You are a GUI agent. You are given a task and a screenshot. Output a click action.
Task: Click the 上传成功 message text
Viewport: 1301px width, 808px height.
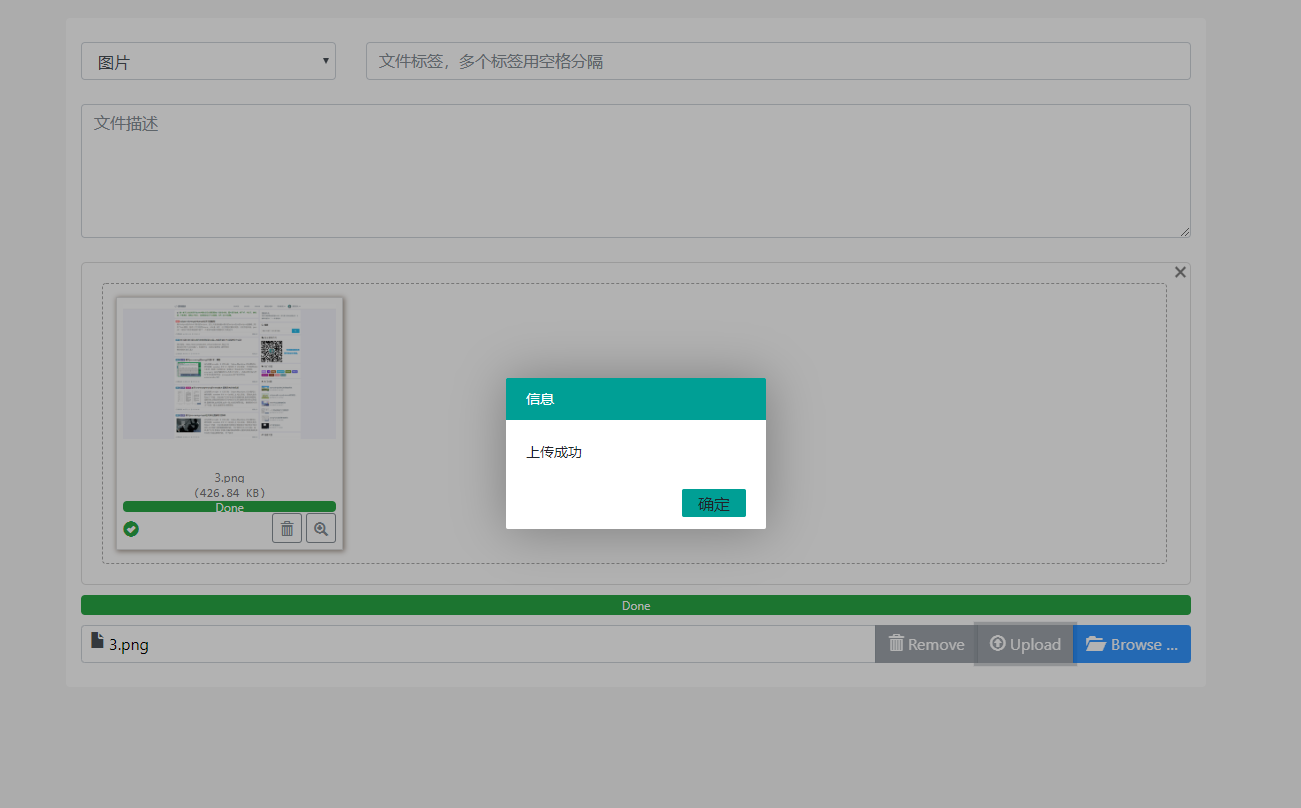554,453
